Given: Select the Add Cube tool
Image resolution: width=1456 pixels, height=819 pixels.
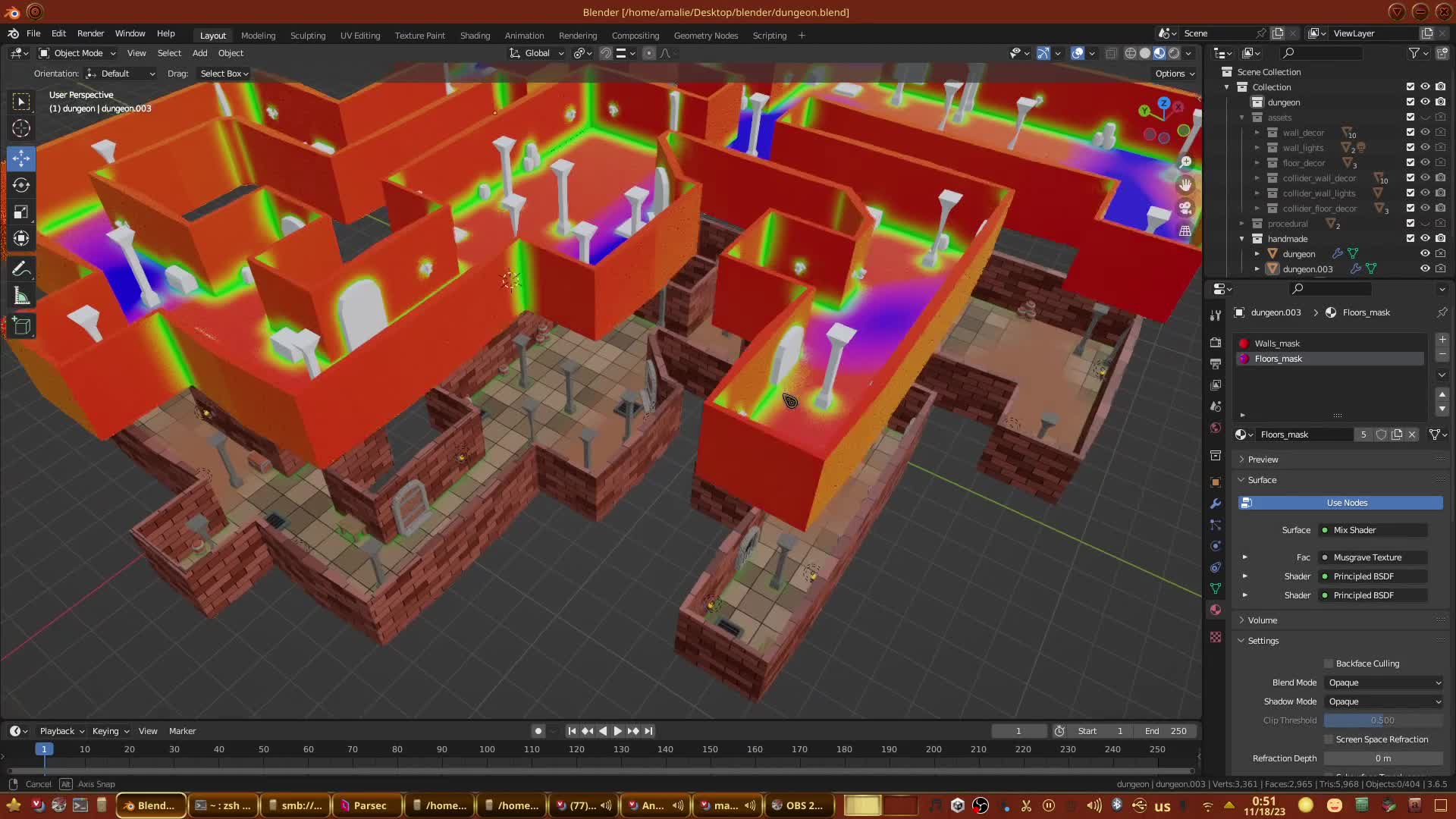Looking at the screenshot, I should coord(21,326).
